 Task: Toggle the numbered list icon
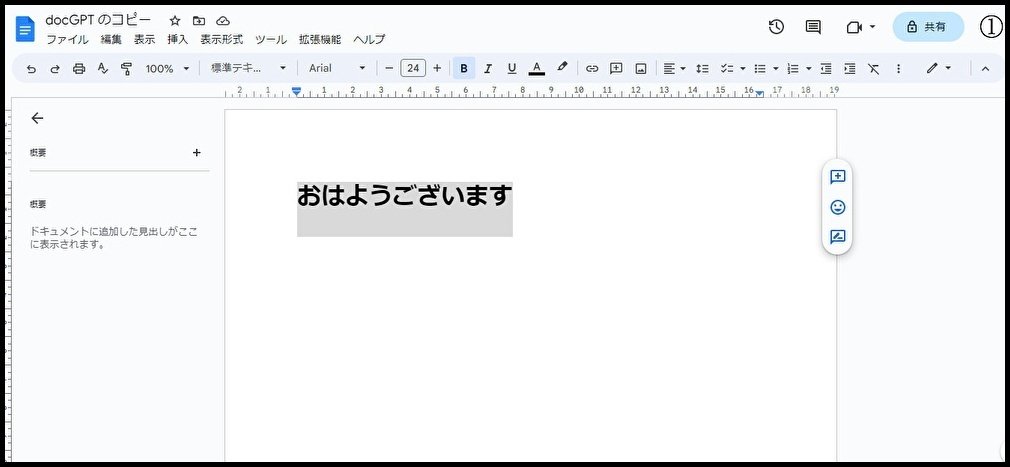point(793,68)
